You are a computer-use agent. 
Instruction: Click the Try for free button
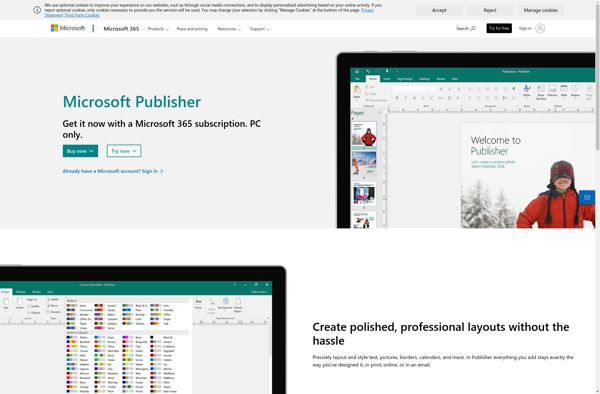(x=499, y=28)
